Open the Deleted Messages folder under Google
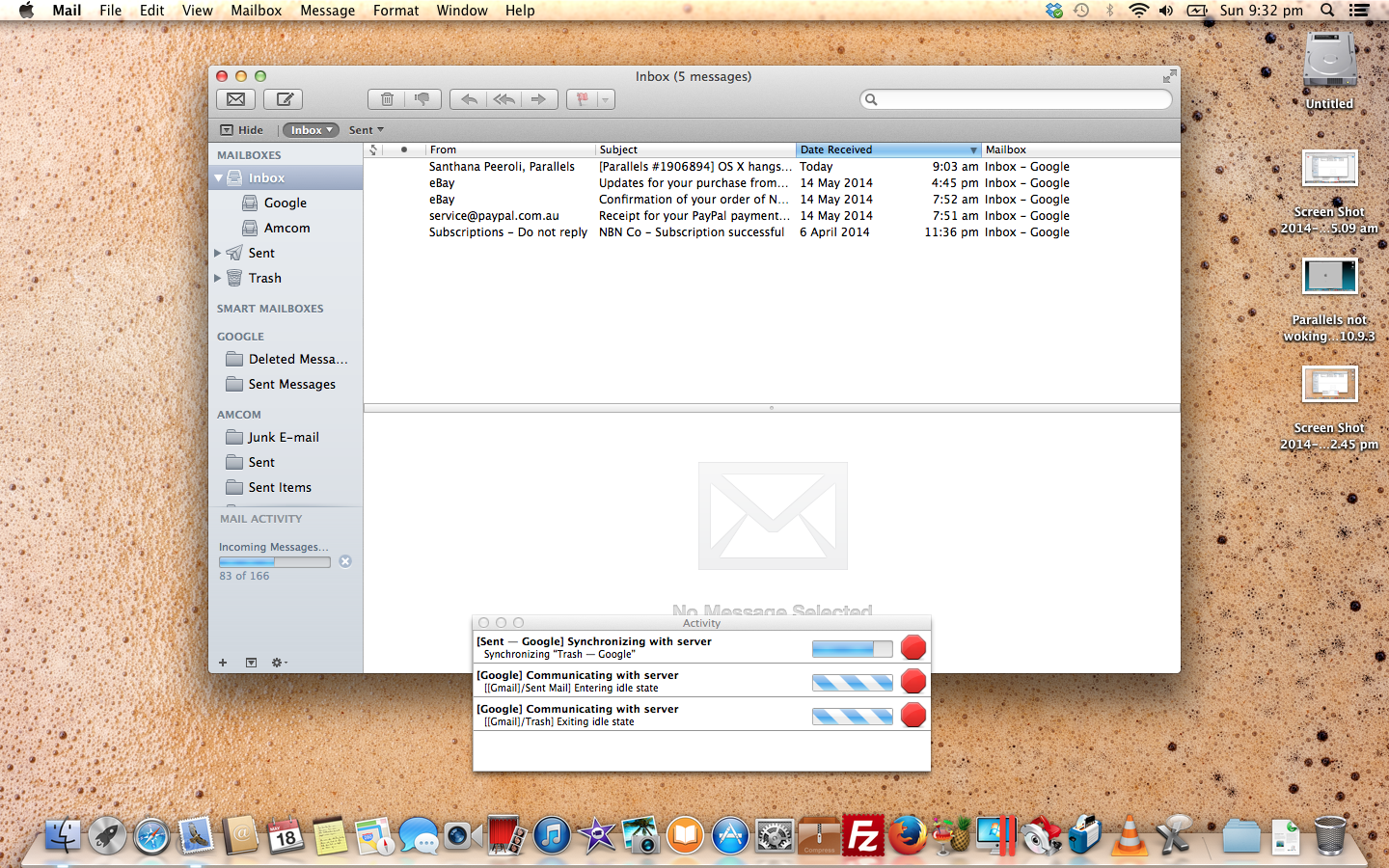This screenshot has width=1389, height=868. (x=286, y=359)
